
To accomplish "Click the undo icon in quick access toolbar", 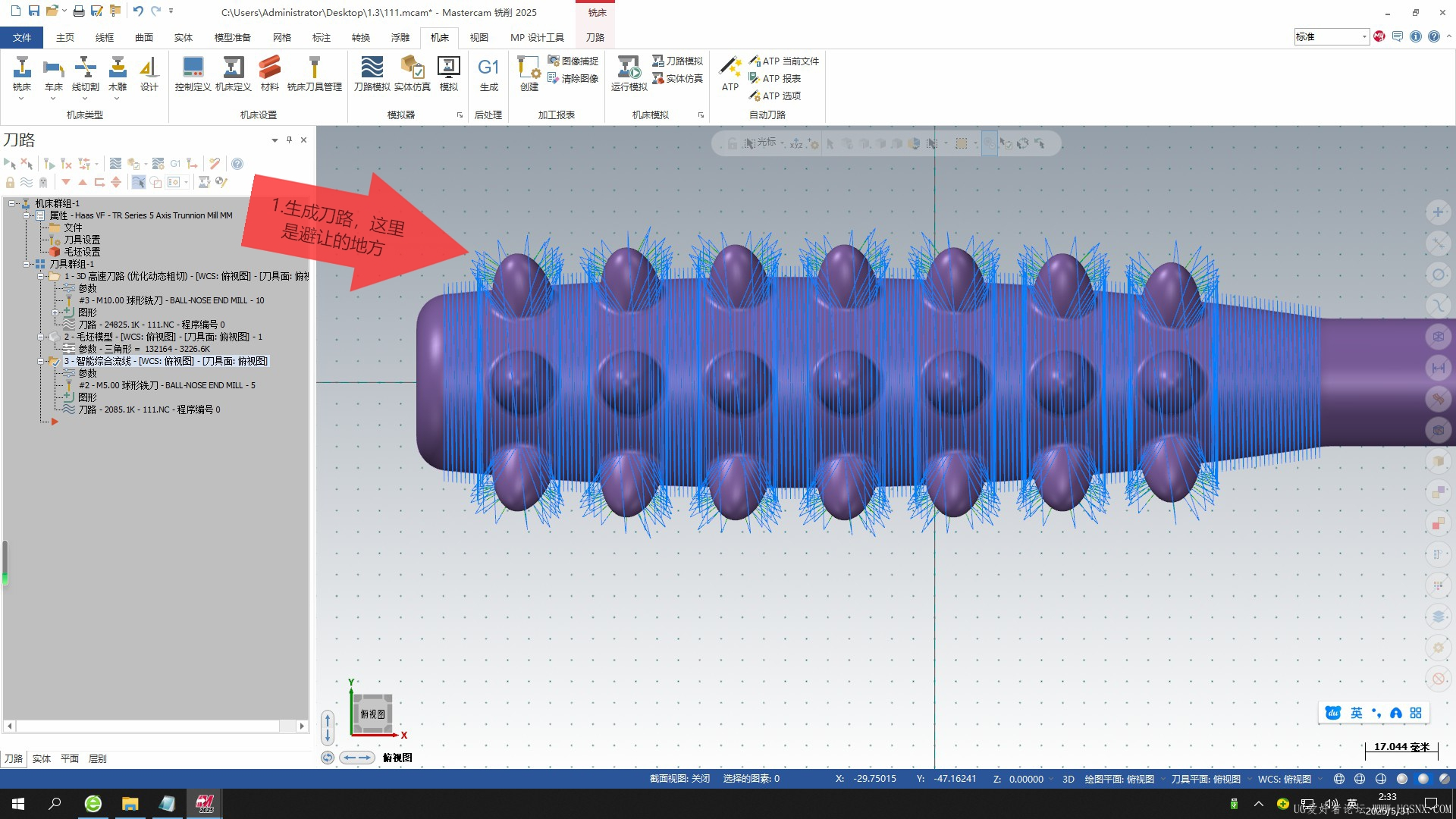I will coord(138,11).
